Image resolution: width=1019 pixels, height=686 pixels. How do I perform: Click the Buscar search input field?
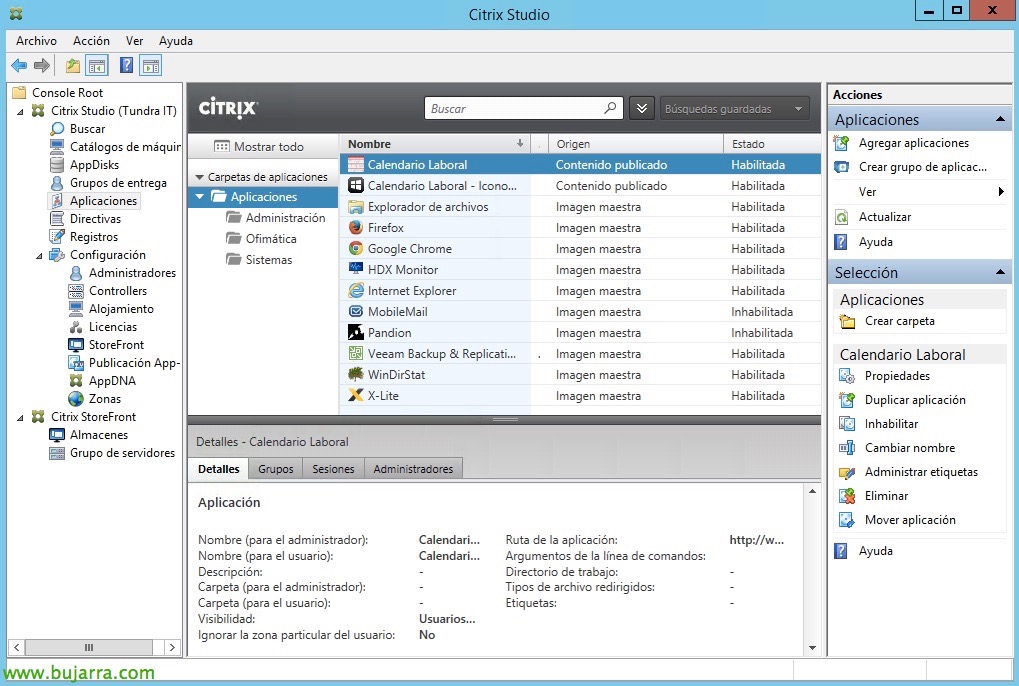pyautogui.click(x=515, y=109)
